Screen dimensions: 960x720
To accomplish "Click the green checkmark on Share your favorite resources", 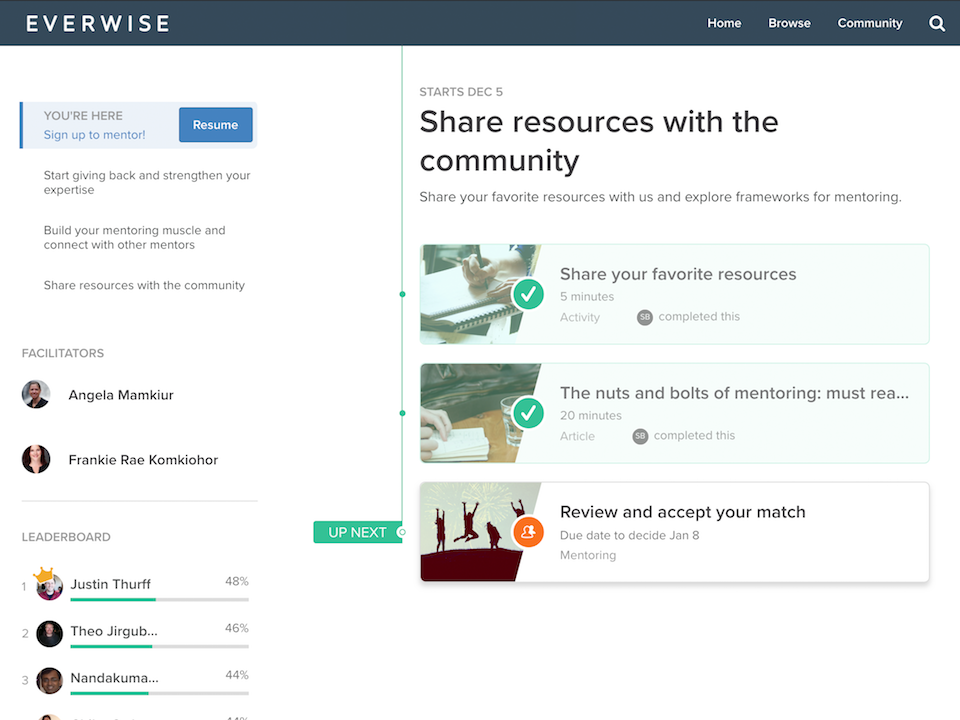I will pyautogui.click(x=528, y=294).
